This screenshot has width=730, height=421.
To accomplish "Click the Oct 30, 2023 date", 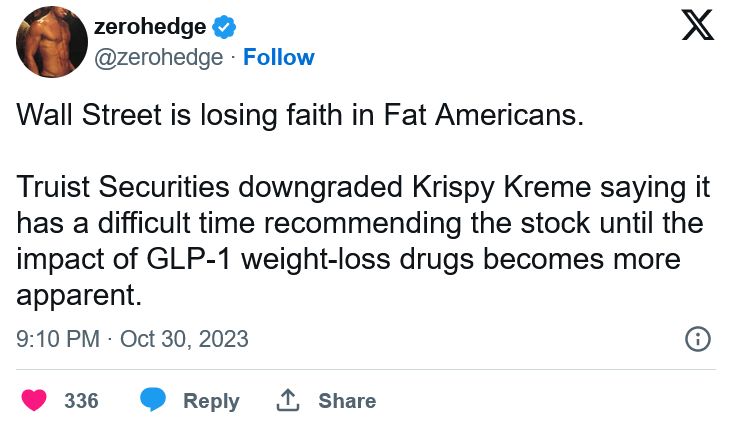I will (x=184, y=339).
